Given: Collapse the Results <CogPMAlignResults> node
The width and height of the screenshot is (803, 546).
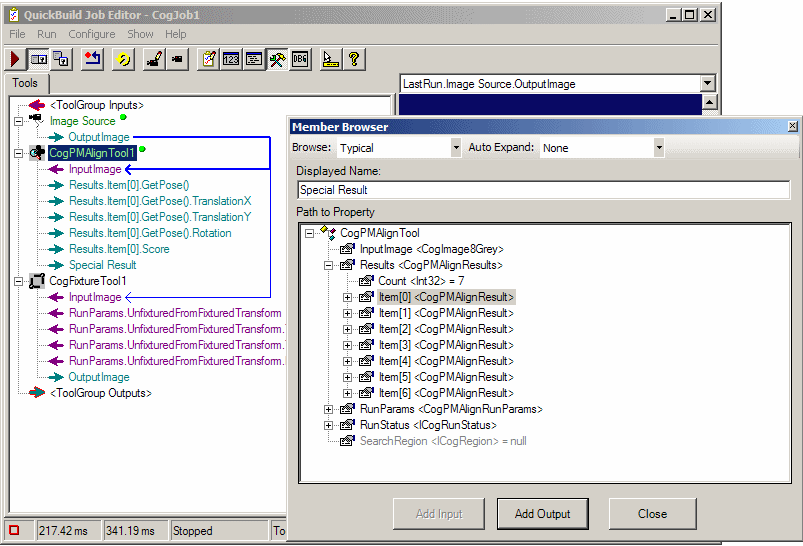Looking at the screenshot, I should pyautogui.click(x=328, y=265).
